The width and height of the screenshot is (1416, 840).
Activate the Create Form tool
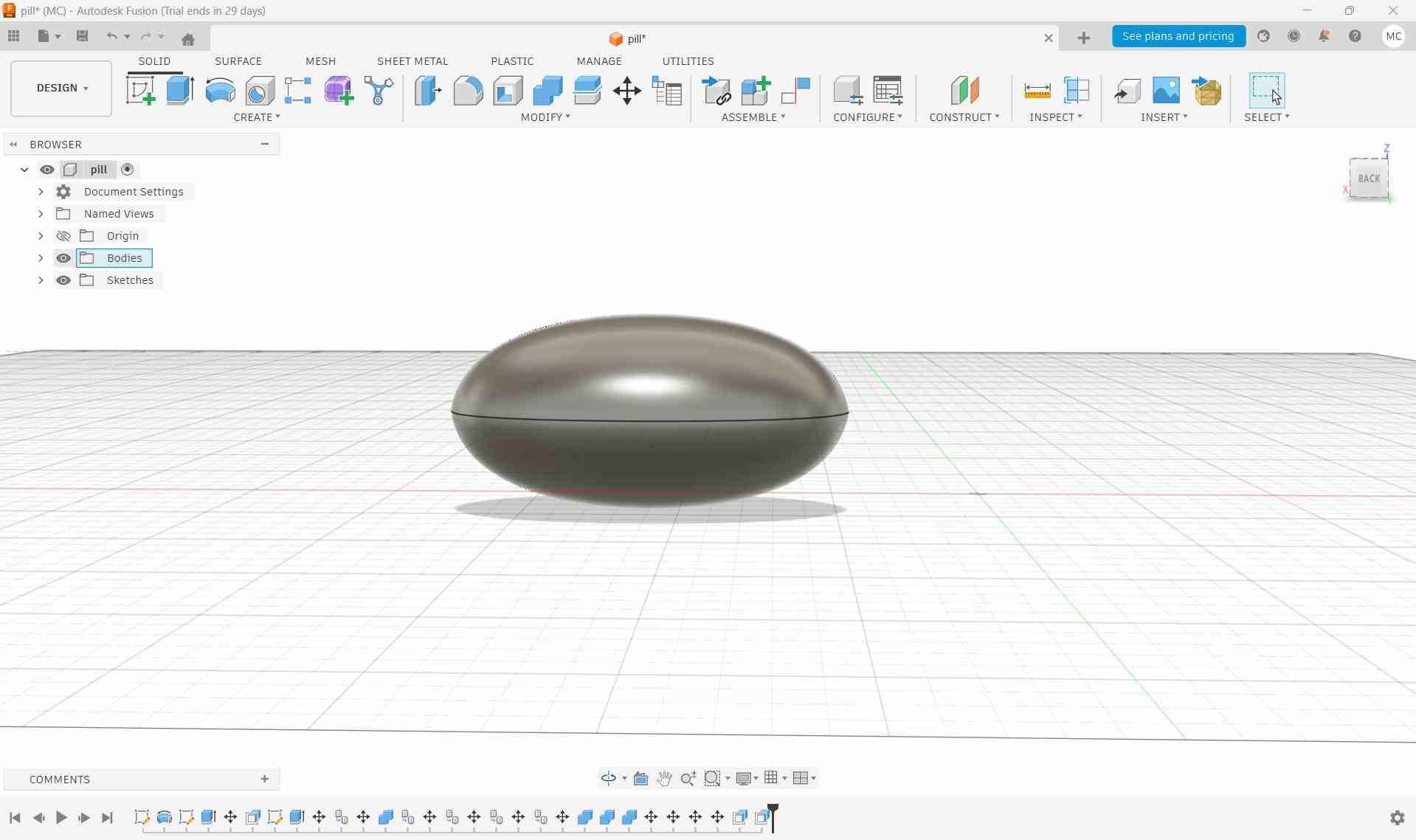tap(337, 89)
